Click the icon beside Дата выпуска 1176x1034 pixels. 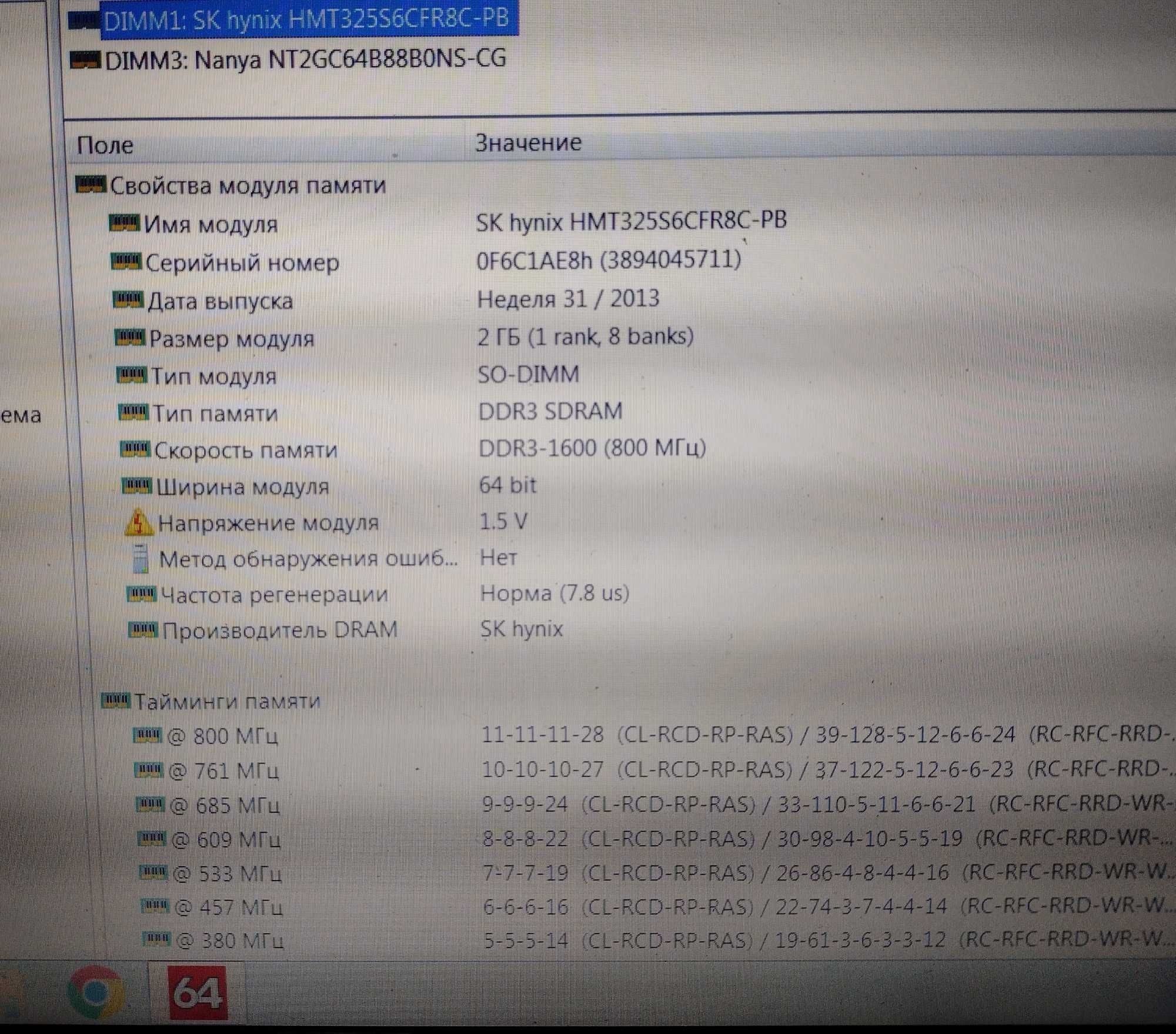pos(128,300)
